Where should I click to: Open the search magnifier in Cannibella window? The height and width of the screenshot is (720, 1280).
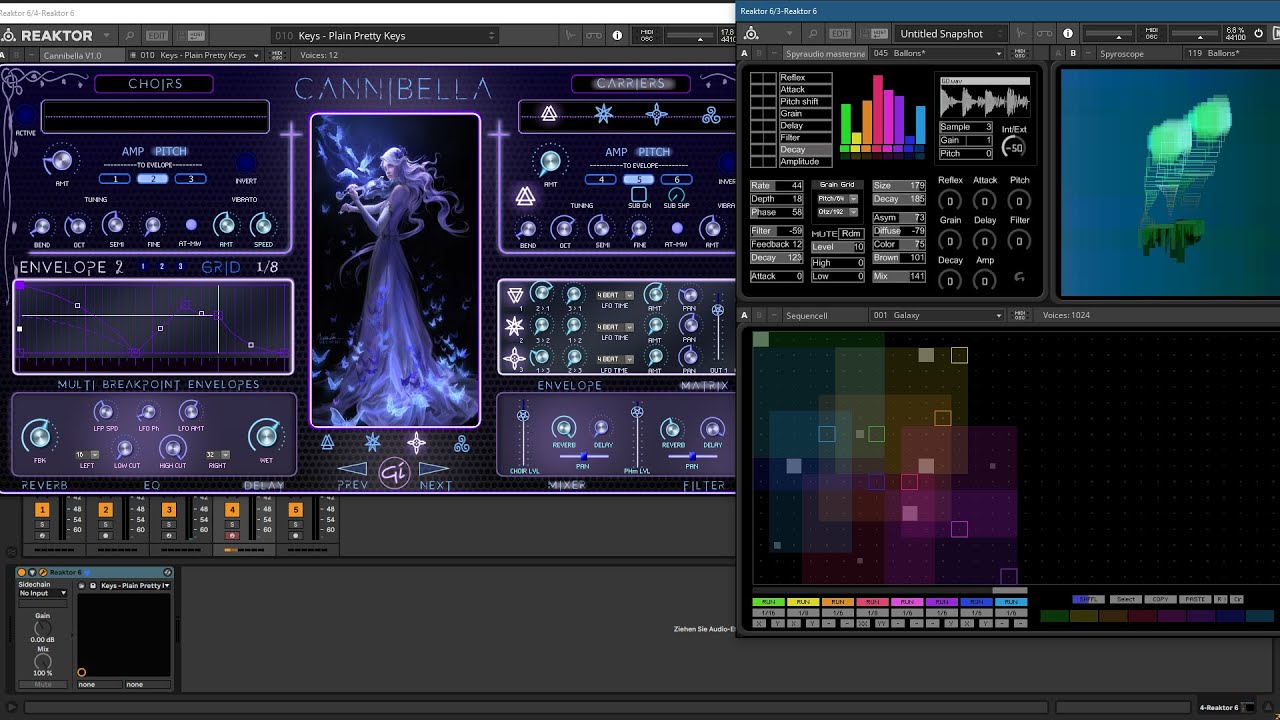click(x=129, y=35)
